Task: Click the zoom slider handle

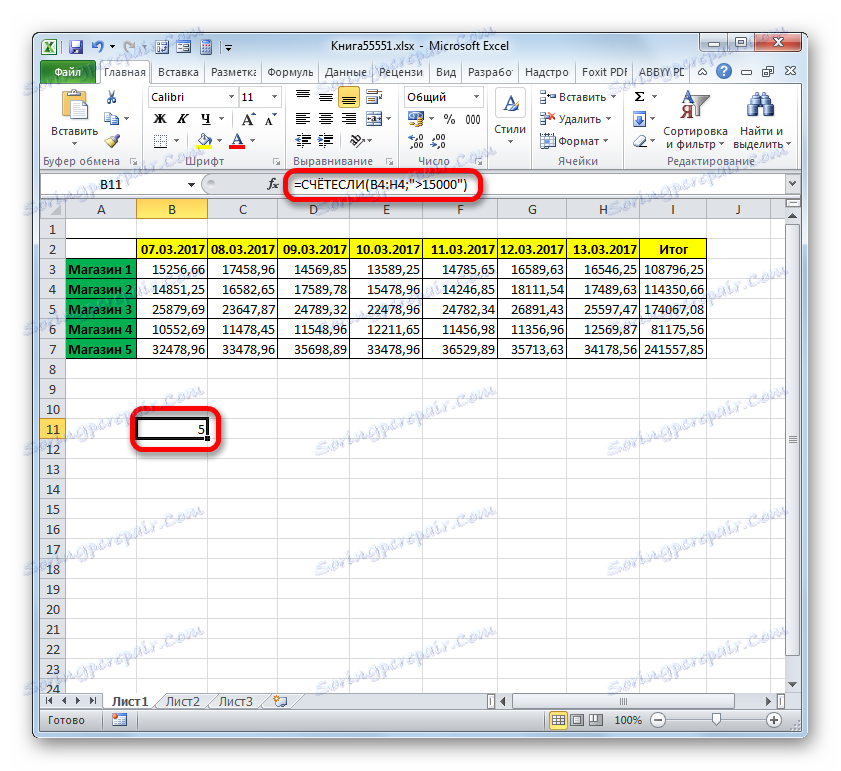Action: click(716, 720)
